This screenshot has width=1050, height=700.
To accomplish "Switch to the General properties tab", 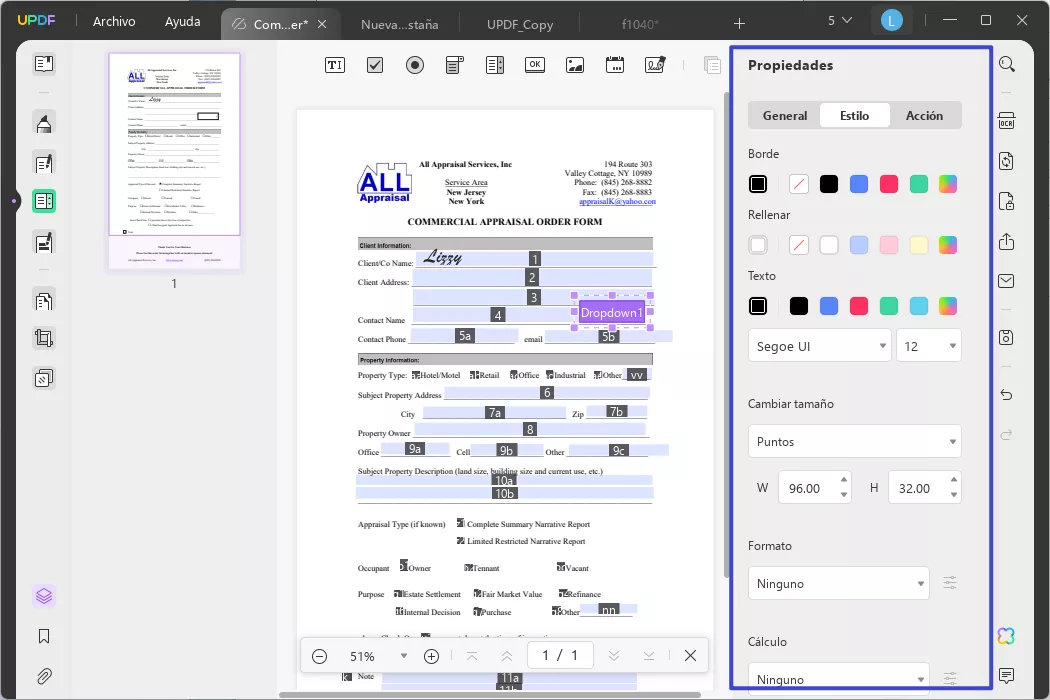I will tap(785, 115).
